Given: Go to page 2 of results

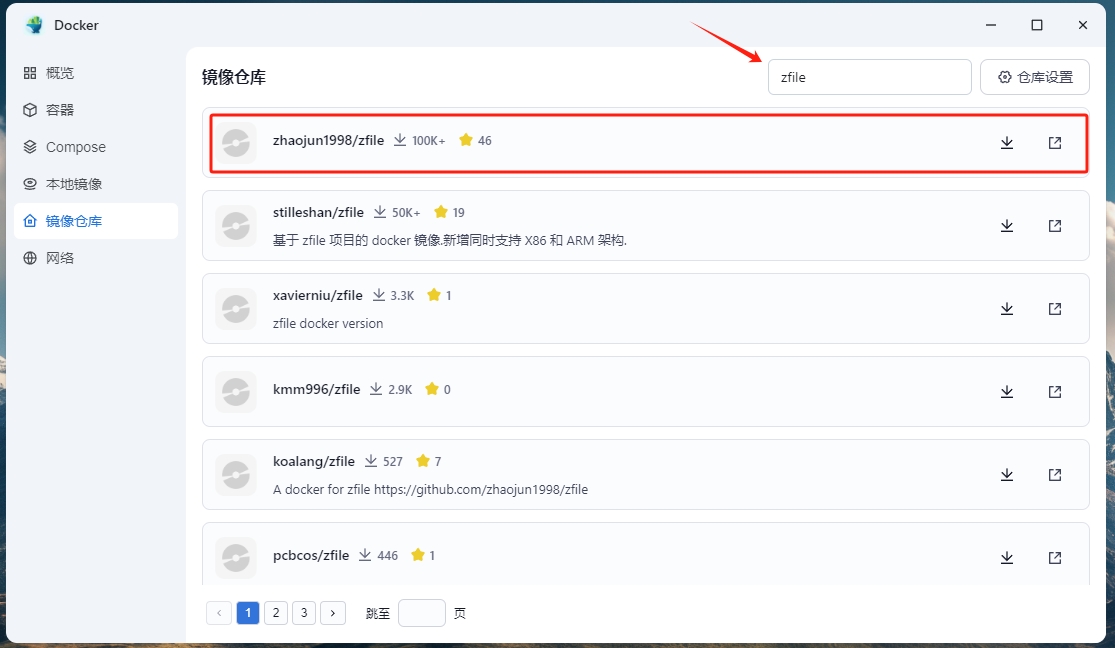Looking at the screenshot, I should pyautogui.click(x=276, y=612).
